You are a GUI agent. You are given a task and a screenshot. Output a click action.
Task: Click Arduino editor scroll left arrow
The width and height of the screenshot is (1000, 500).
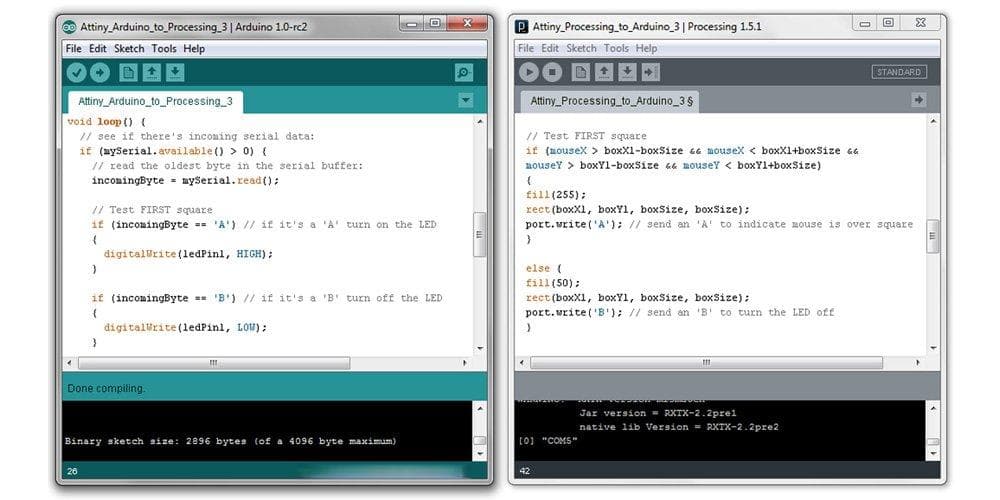tap(70, 363)
